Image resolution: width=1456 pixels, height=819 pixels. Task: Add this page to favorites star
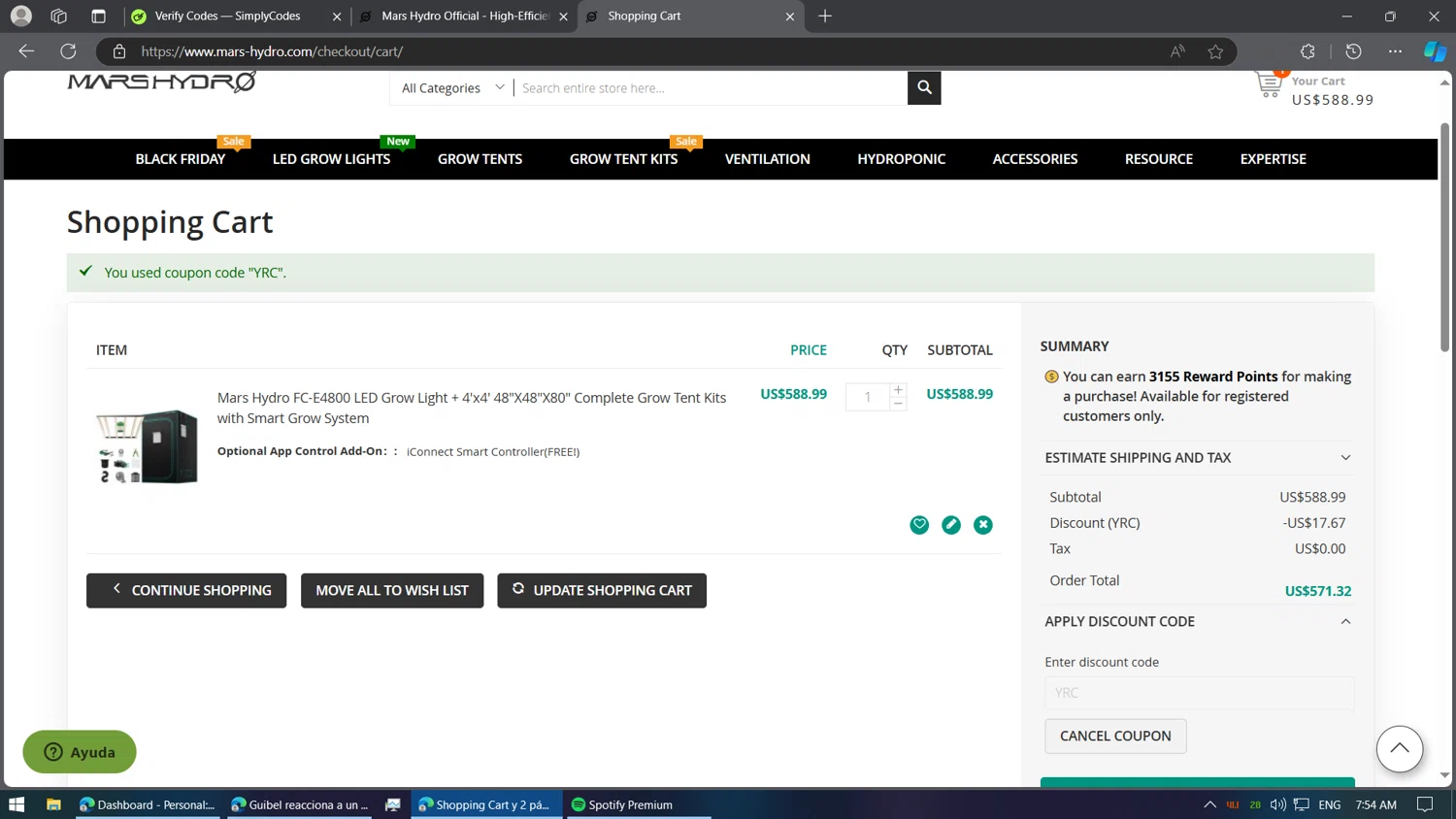pos(1215,51)
